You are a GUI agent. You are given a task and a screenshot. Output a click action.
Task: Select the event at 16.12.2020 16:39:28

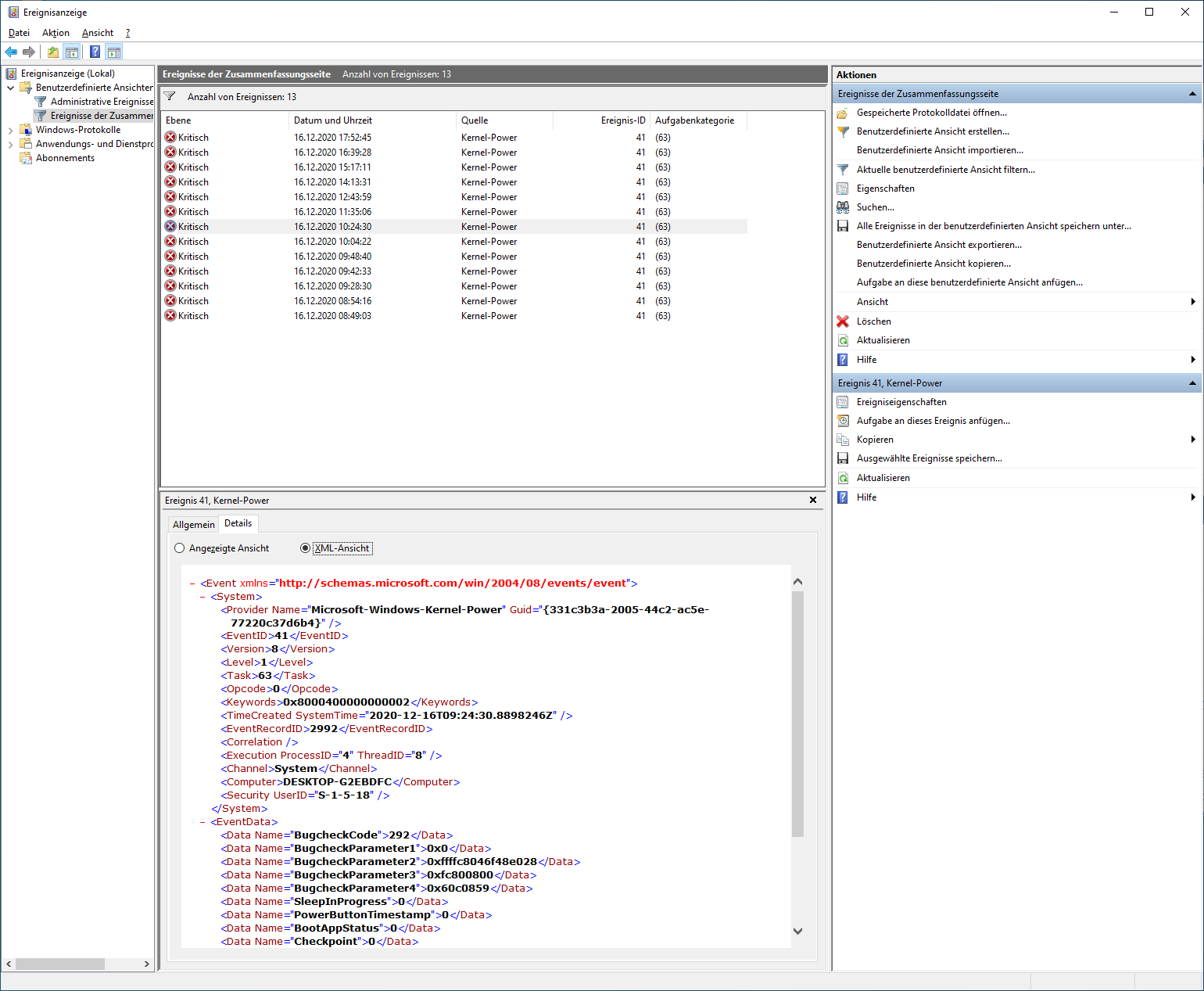454,153
